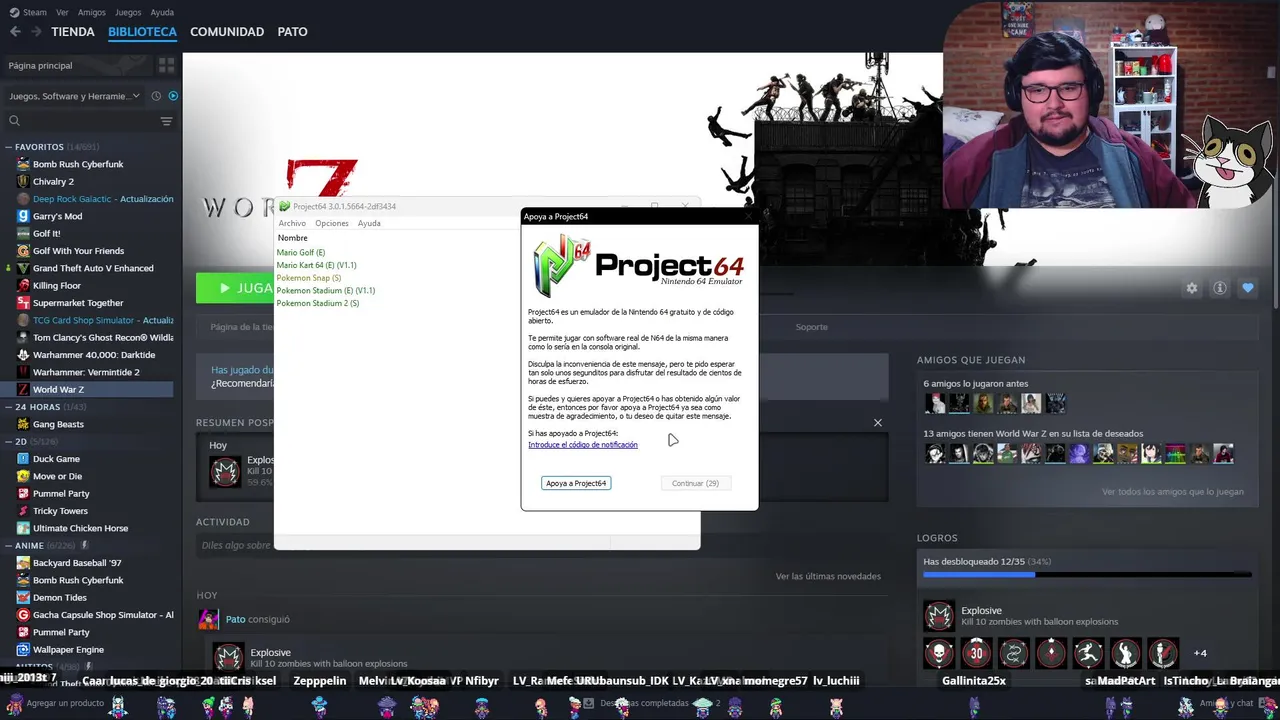The height and width of the screenshot is (720, 1280).
Task: Click 'Introduce el código de notificación' link
Action: (582, 445)
